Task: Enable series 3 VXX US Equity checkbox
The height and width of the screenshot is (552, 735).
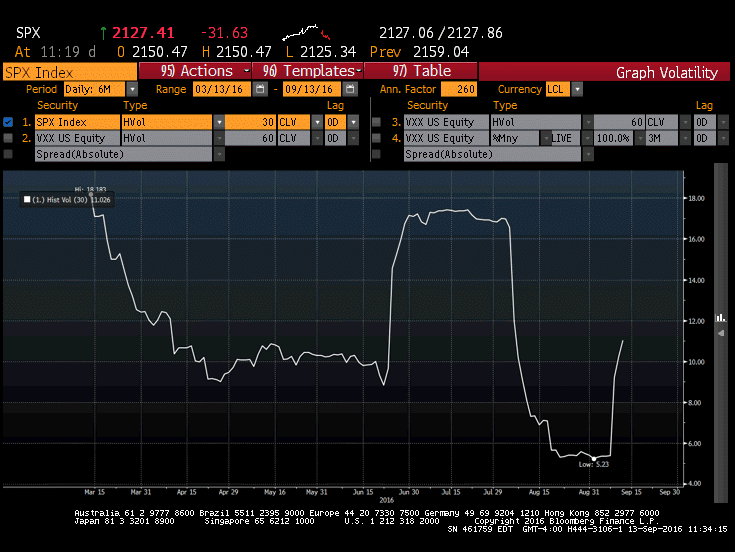Action: click(376, 122)
